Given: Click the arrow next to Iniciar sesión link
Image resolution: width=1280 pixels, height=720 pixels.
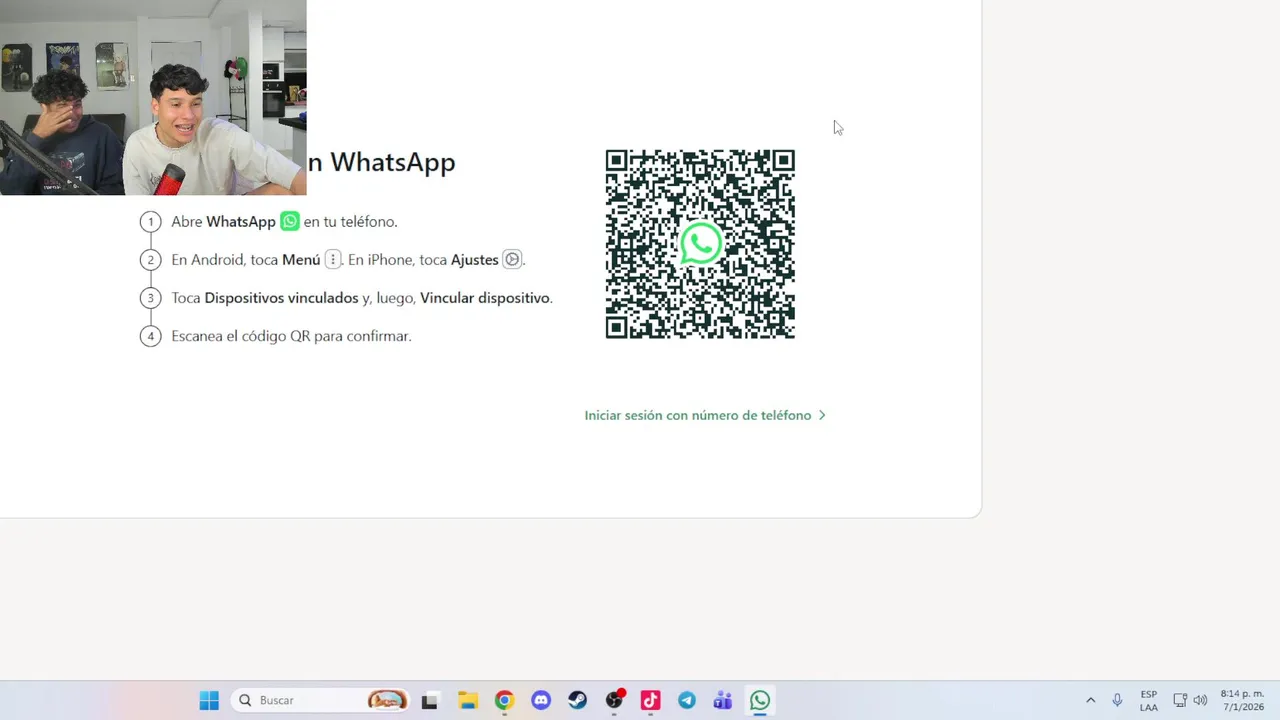Looking at the screenshot, I should (x=822, y=415).
